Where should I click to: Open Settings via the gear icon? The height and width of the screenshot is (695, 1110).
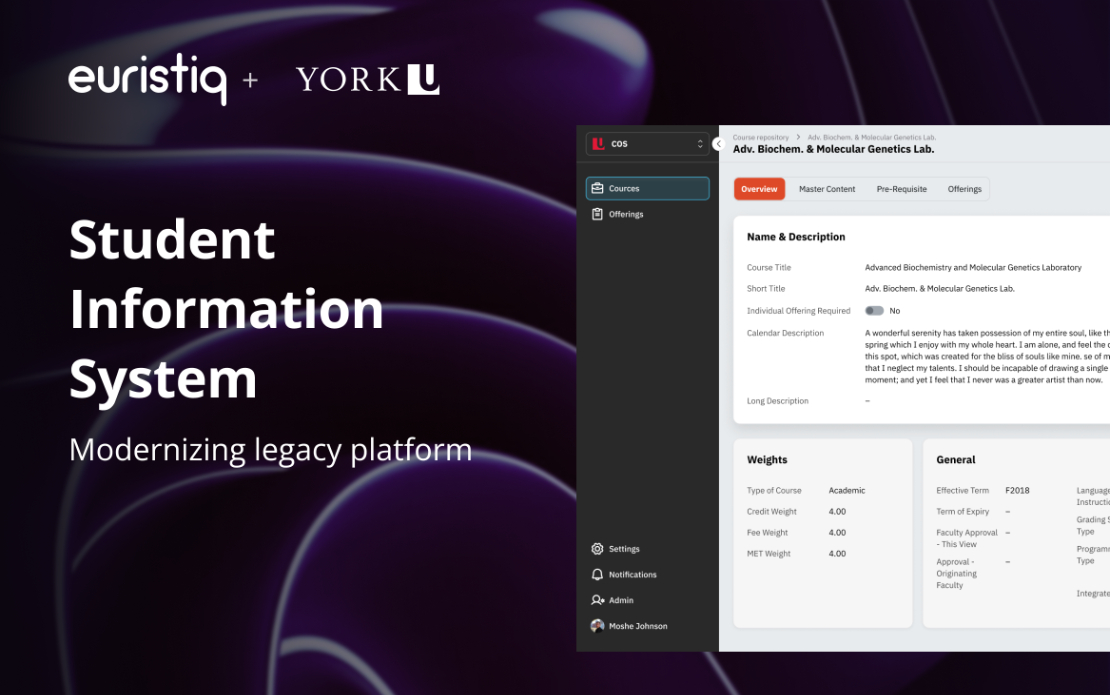point(597,548)
